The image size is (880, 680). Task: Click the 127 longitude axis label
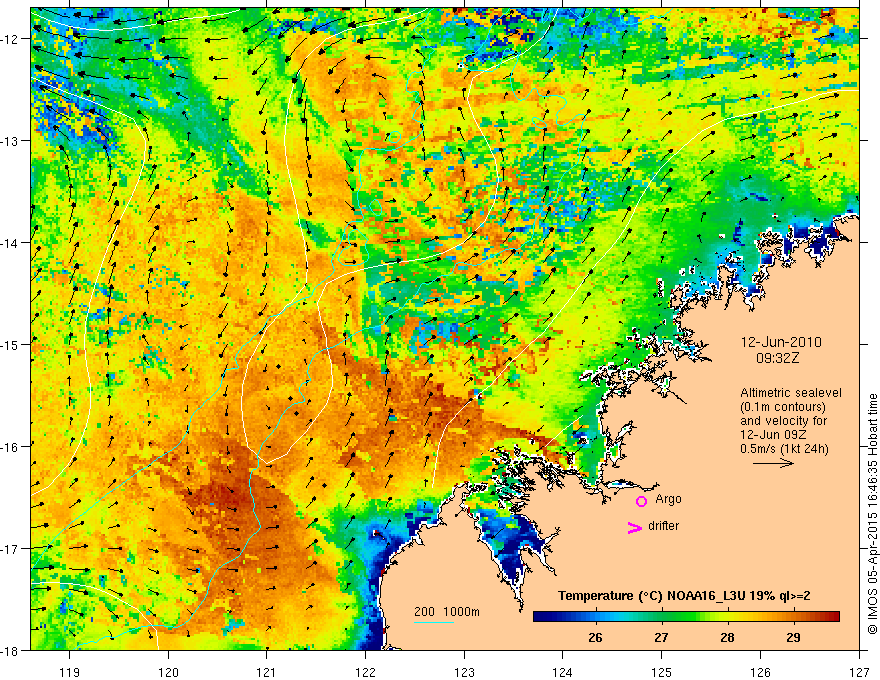[x=859, y=672]
